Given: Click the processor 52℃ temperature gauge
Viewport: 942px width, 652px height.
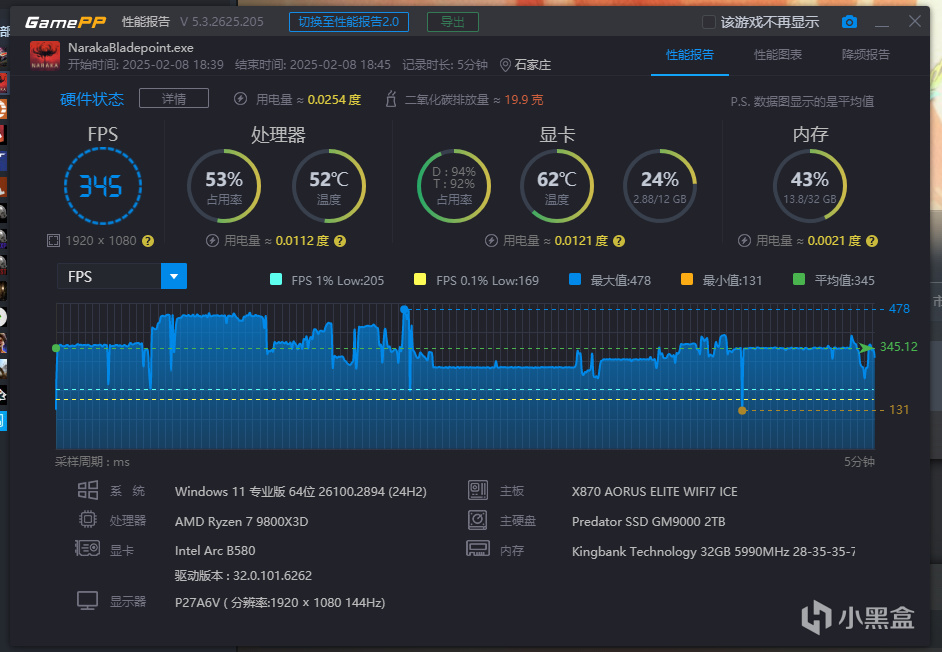Looking at the screenshot, I should click(329, 186).
